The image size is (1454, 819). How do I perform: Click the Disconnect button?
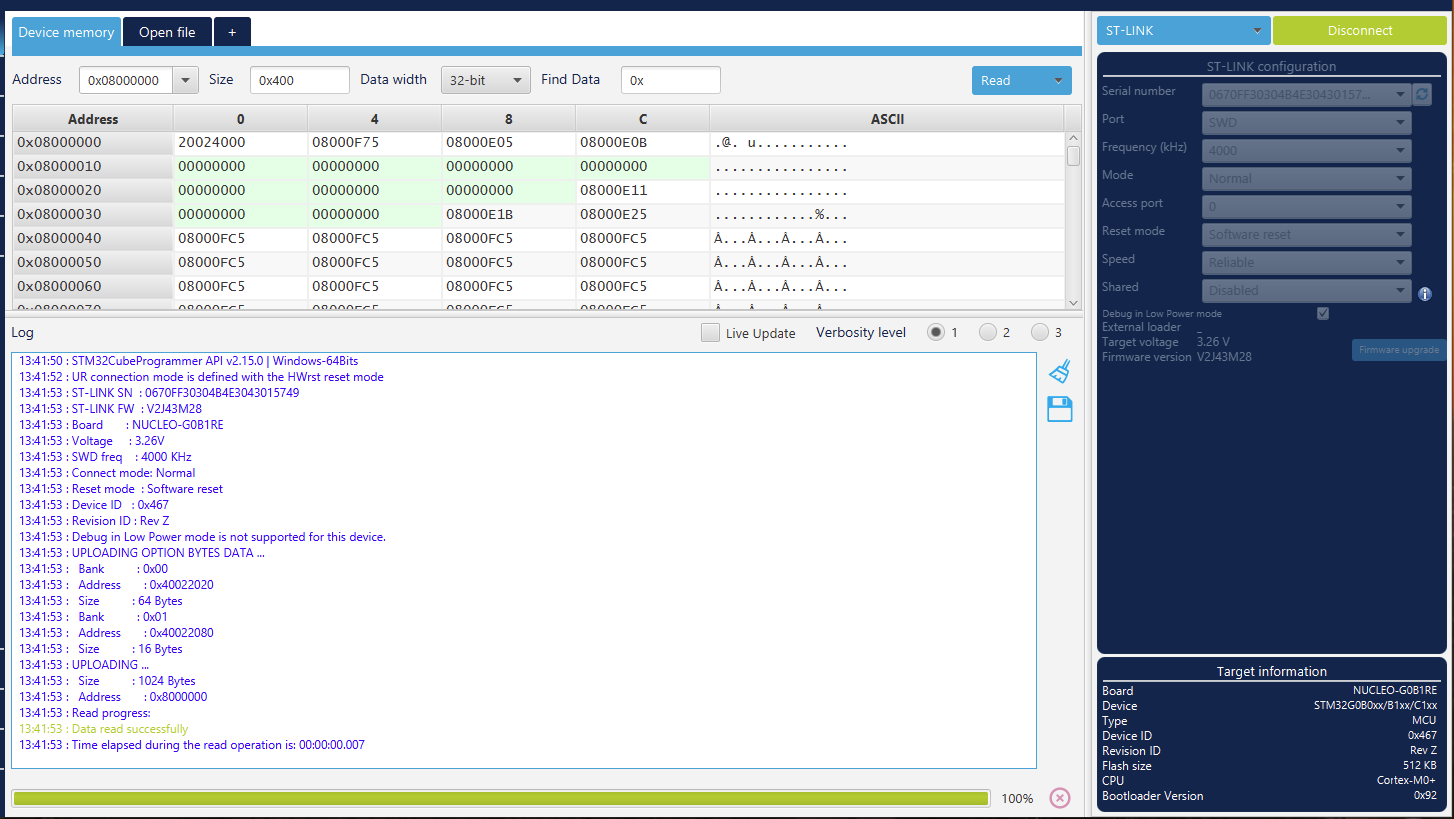(x=1360, y=30)
